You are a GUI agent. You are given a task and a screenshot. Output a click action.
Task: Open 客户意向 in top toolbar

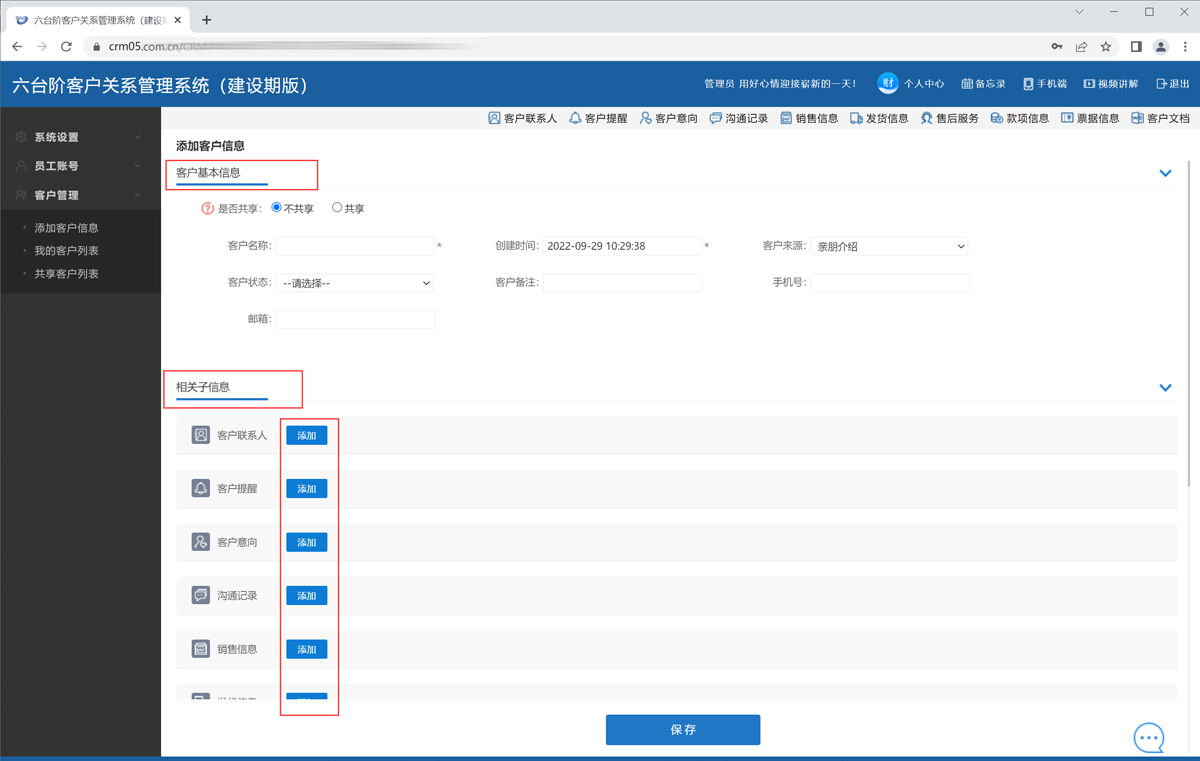click(668, 118)
